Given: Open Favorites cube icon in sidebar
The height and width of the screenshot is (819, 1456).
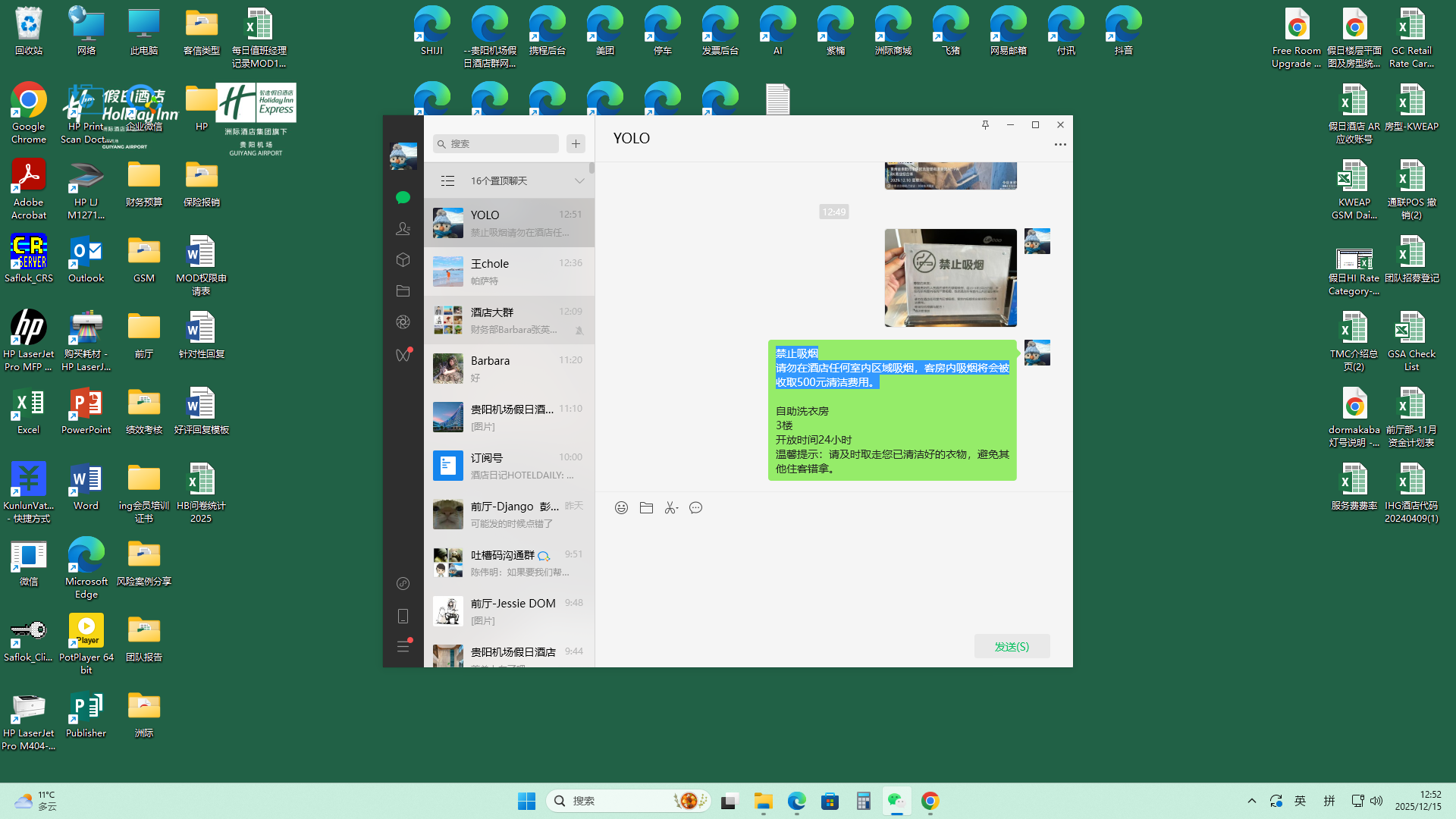Looking at the screenshot, I should point(403,259).
